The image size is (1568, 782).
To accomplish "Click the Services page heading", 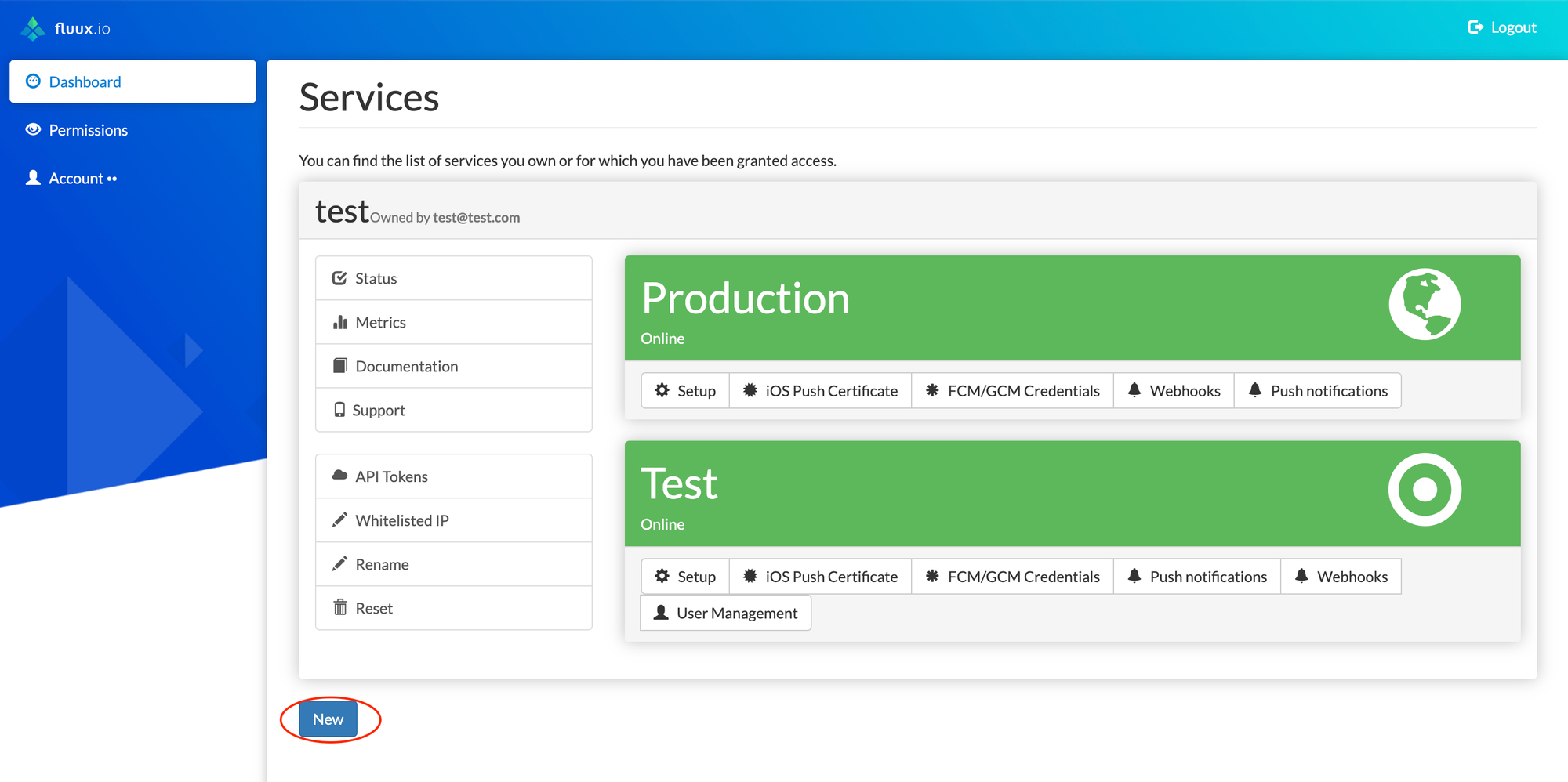I will coord(369,98).
